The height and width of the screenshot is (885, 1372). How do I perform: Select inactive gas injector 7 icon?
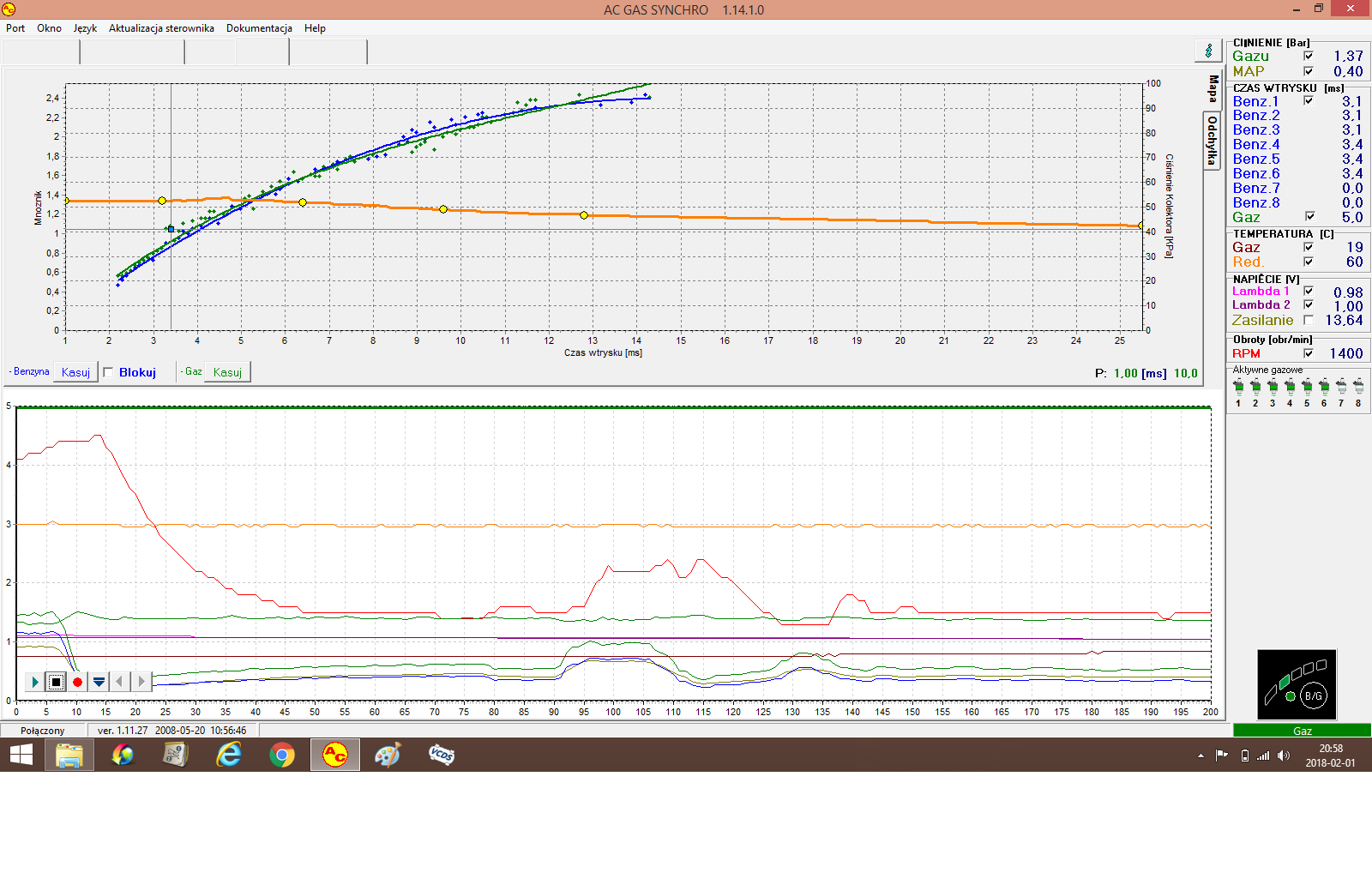(1341, 387)
